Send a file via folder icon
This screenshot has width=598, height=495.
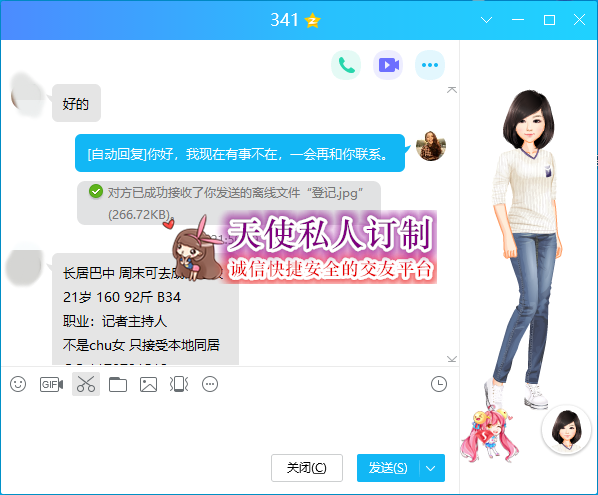[118, 384]
